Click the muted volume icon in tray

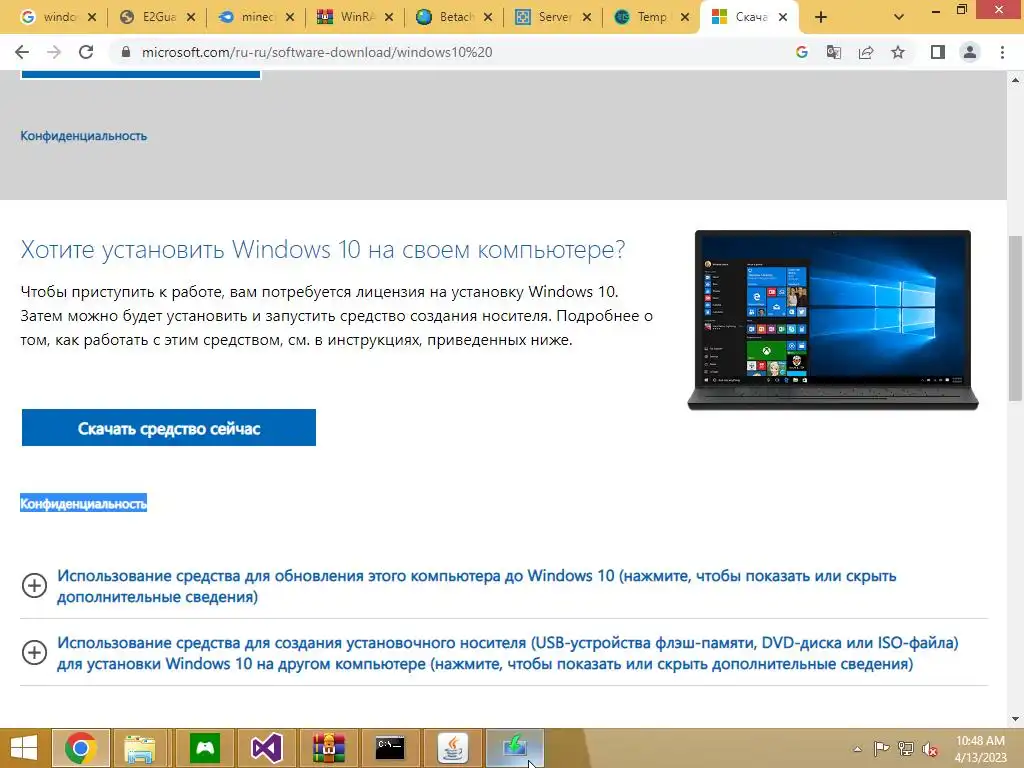tap(930, 748)
